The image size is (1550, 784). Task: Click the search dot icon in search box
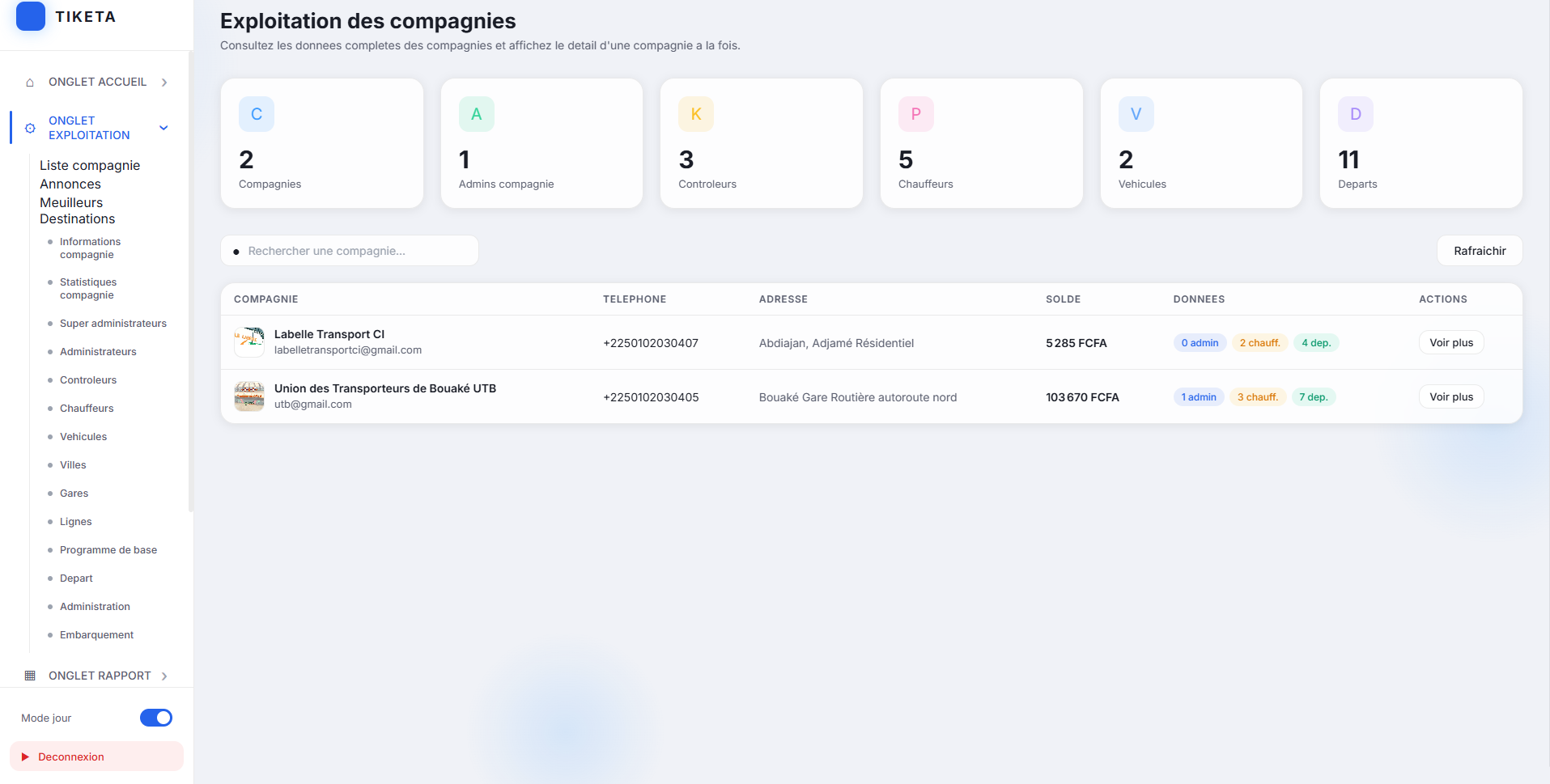point(236,252)
